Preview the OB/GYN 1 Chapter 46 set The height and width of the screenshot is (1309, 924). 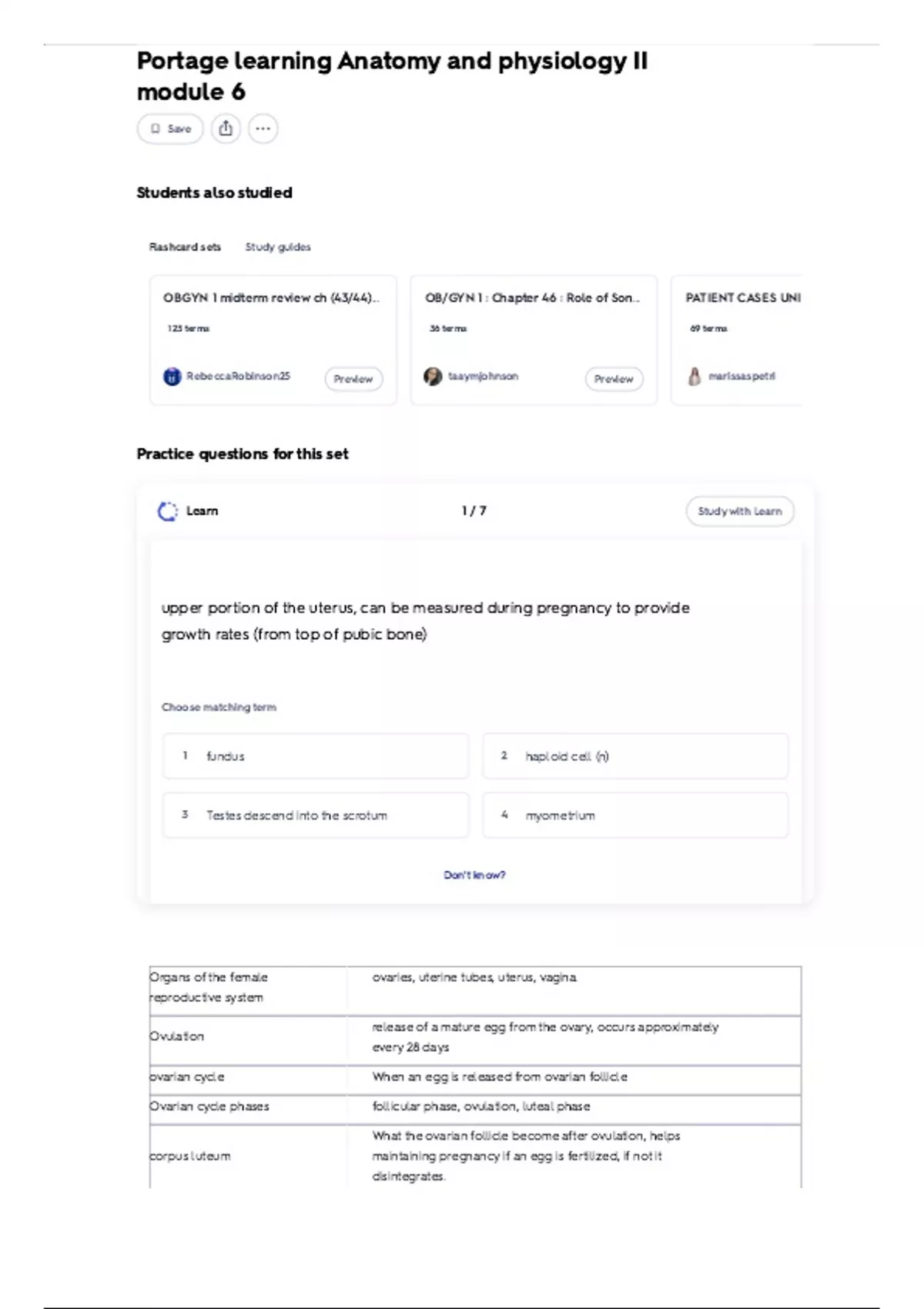click(614, 379)
